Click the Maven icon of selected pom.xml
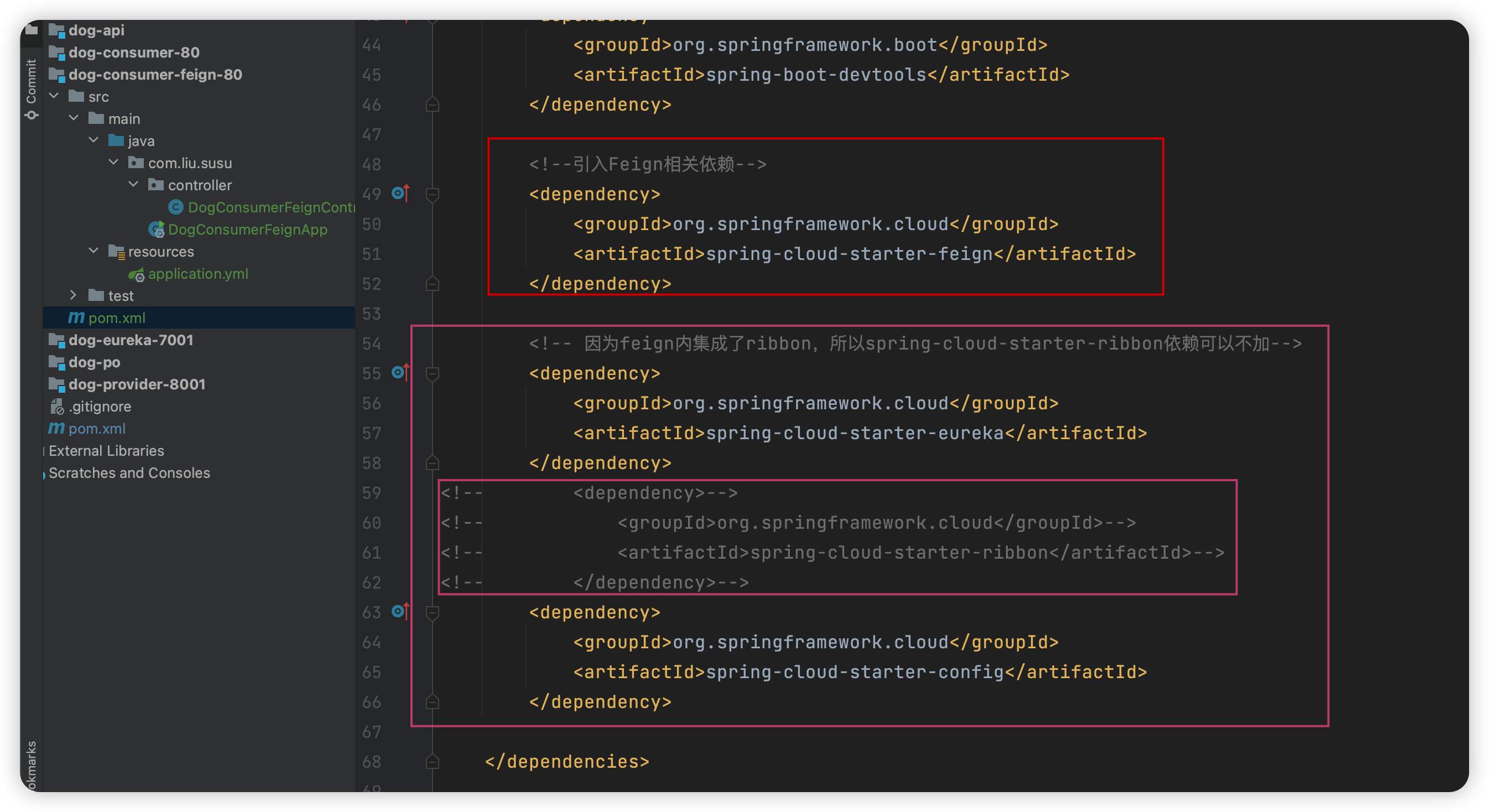1489x812 pixels. tap(76, 317)
